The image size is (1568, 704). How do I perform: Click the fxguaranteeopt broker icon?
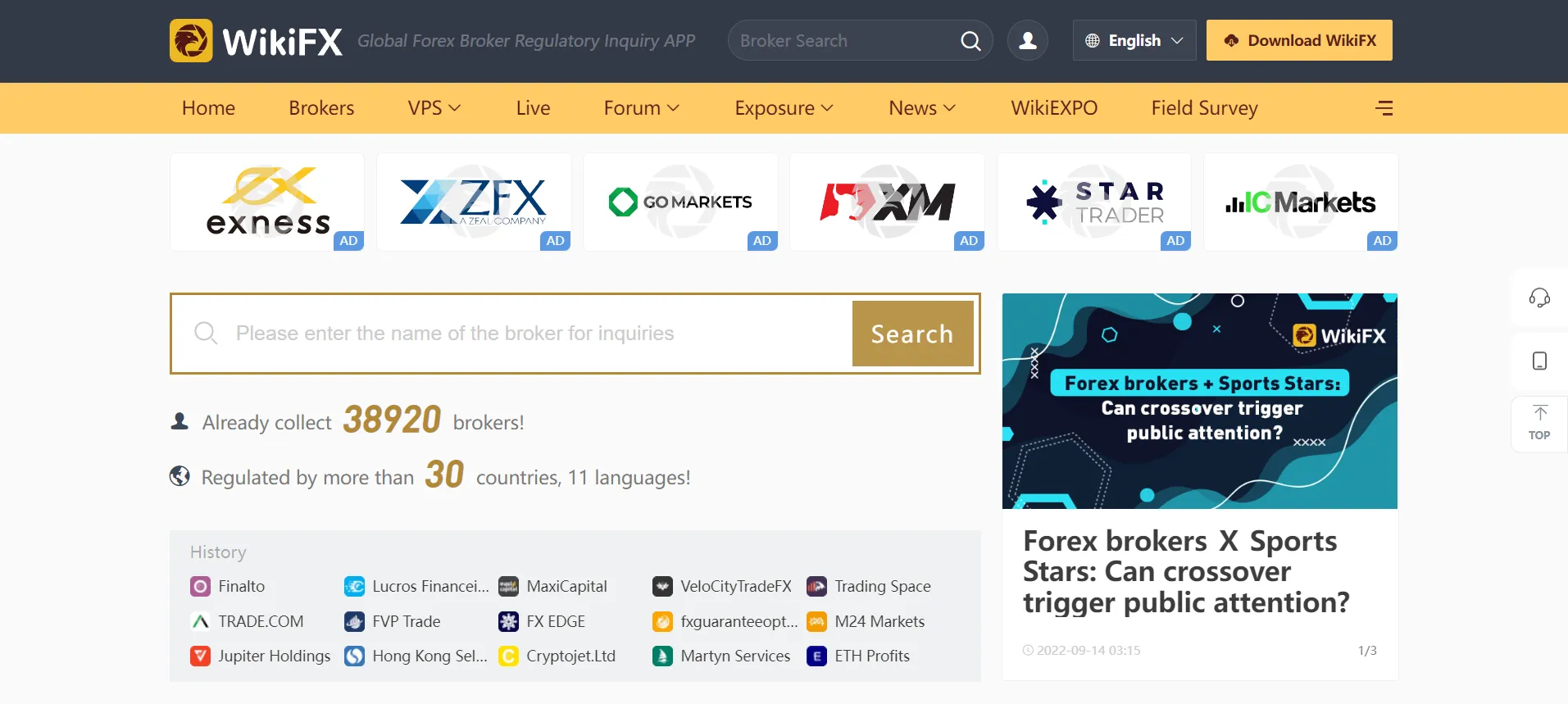(x=662, y=622)
